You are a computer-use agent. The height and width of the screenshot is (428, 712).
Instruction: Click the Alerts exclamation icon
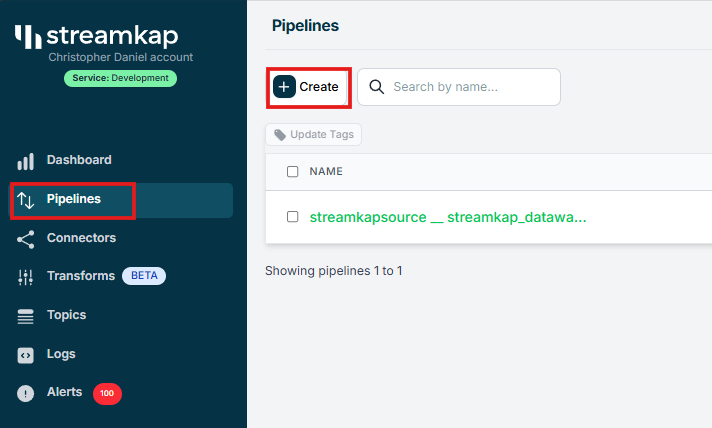click(x=25, y=393)
